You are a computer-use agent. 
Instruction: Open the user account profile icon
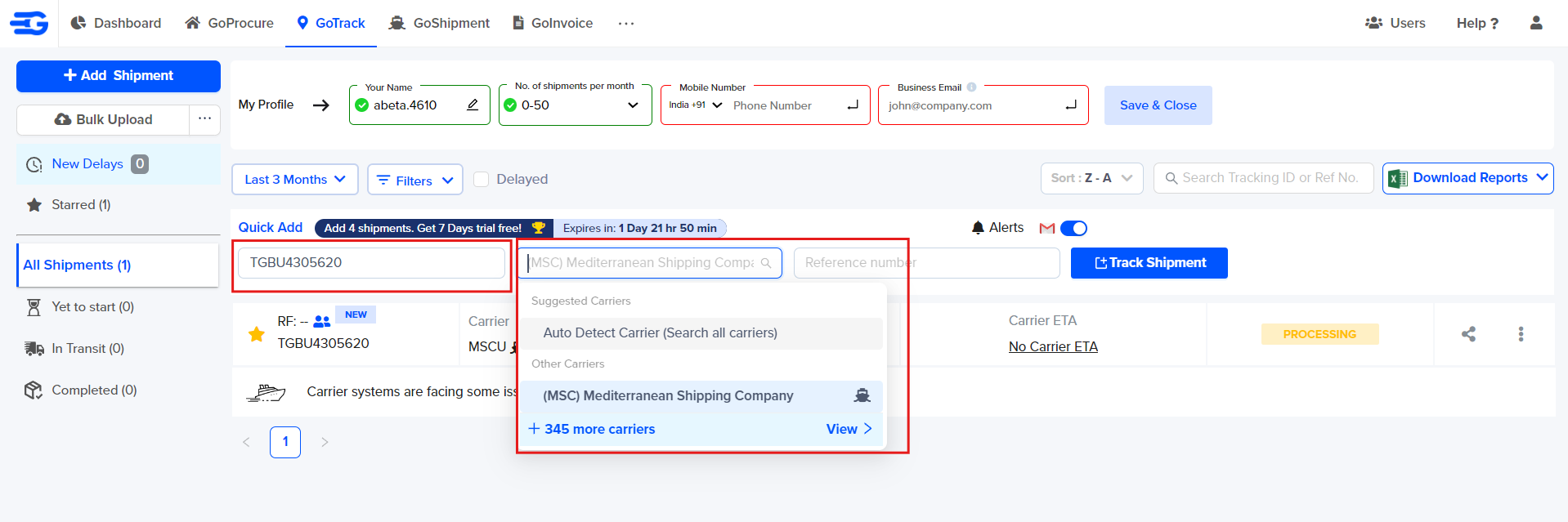click(x=1536, y=23)
